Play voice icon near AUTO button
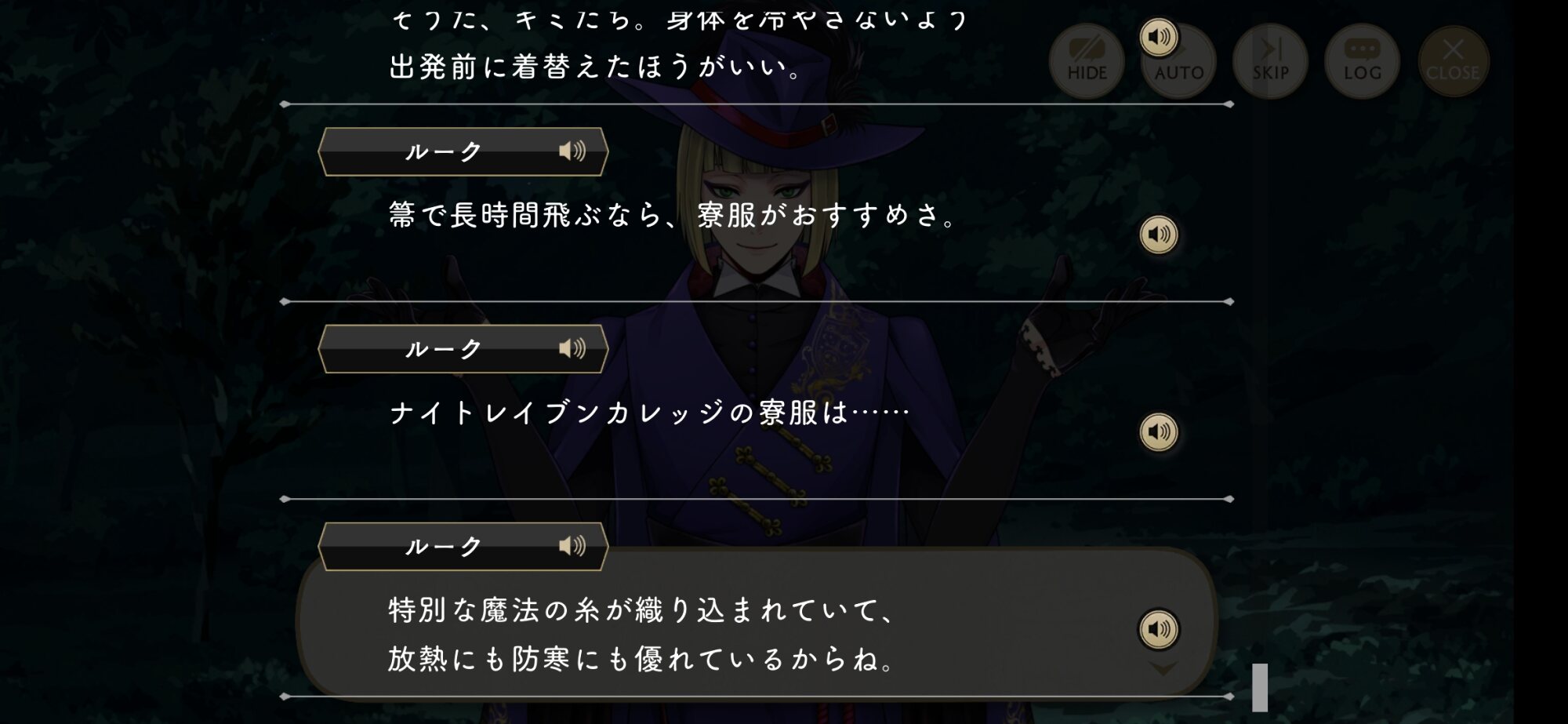The height and width of the screenshot is (724, 1568). [1158, 37]
